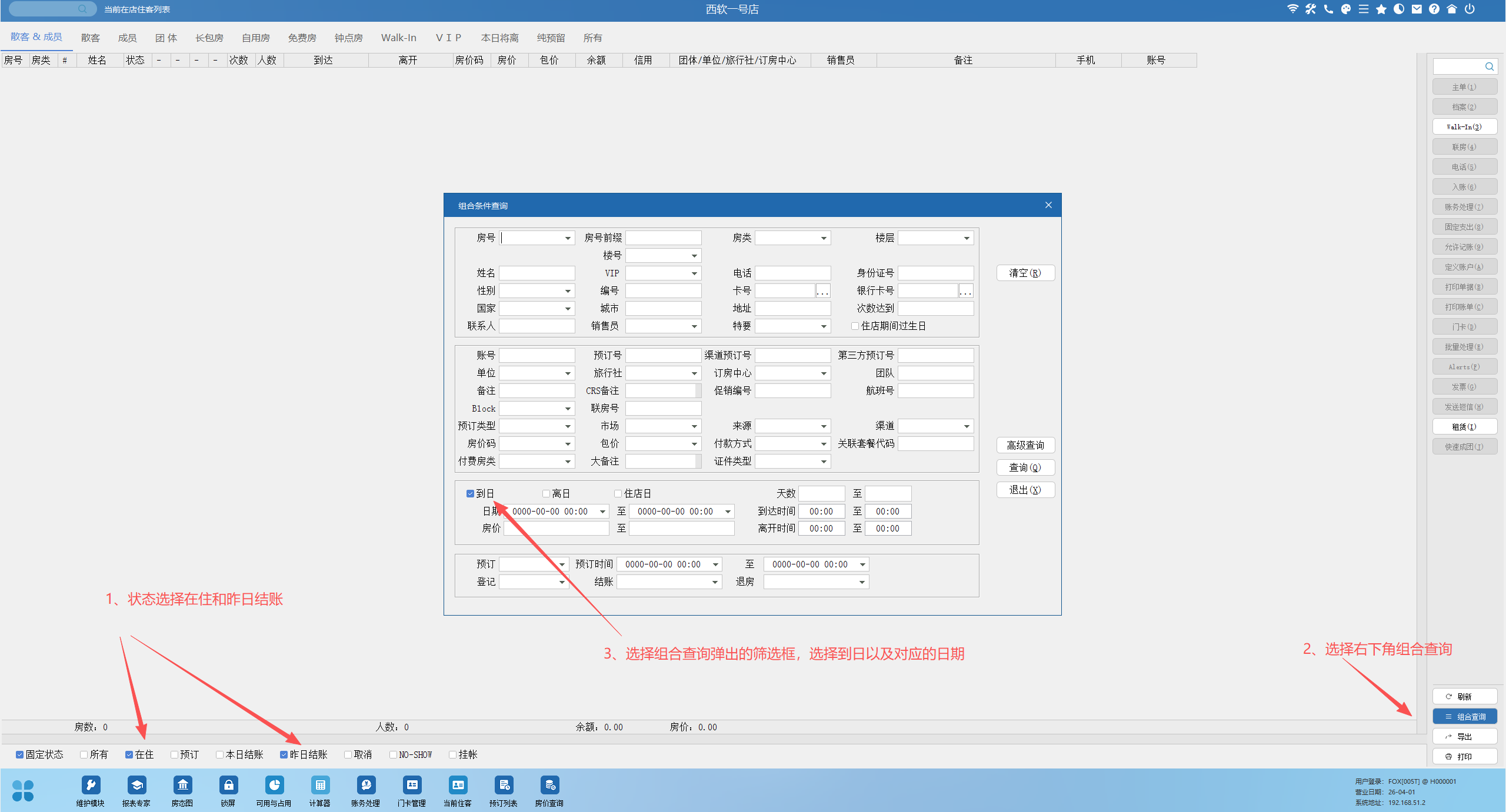Switch to the 本日将离 tab
The height and width of the screenshot is (812, 1506).
(x=499, y=38)
